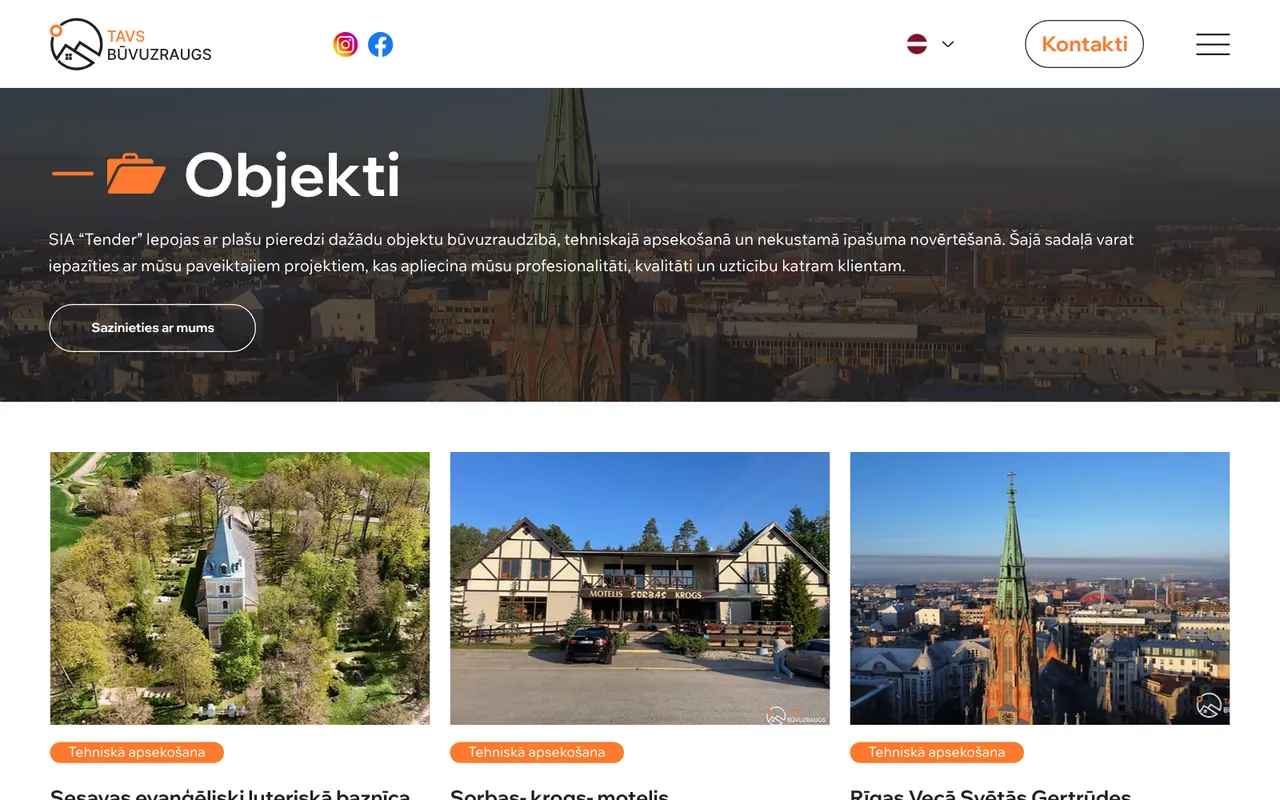Open the Sesavas church aerial photo
Image resolution: width=1280 pixels, height=800 pixels.
(x=240, y=588)
